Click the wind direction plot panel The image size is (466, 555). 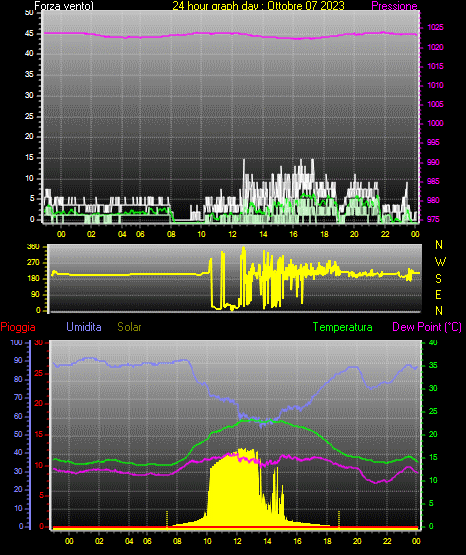click(234, 278)
